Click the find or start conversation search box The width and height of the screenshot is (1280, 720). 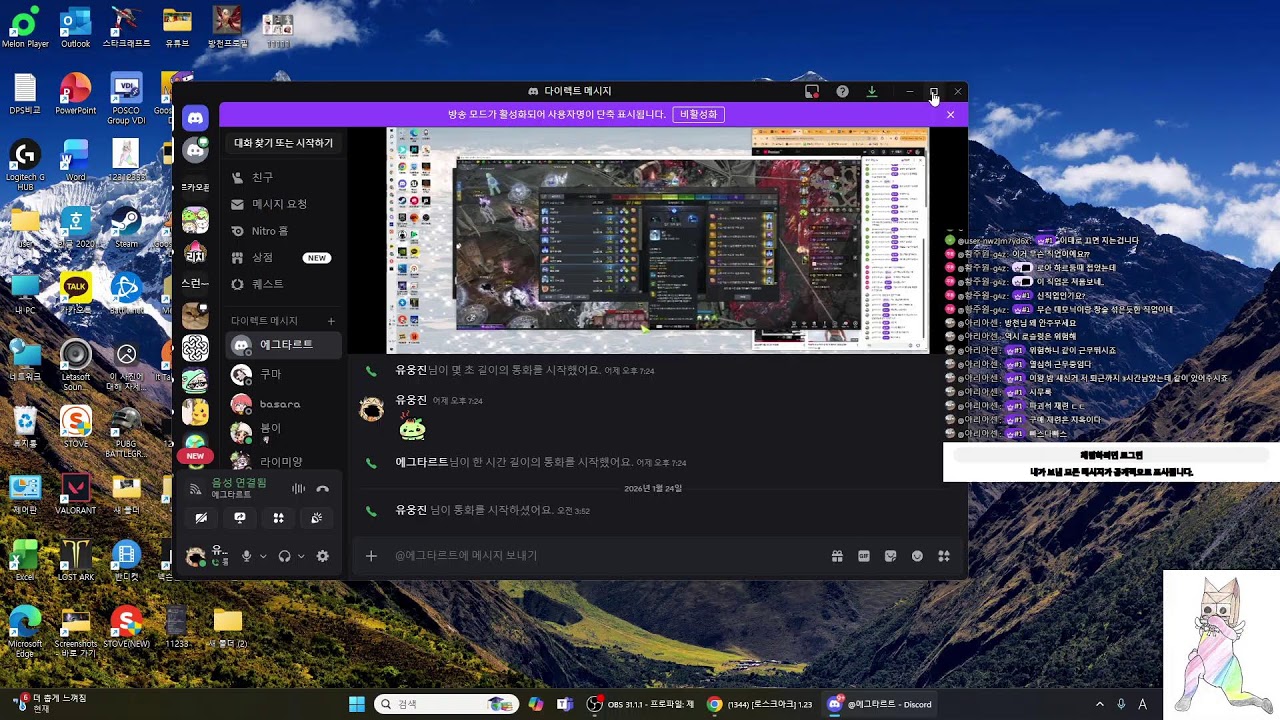(x=283, y=143)
